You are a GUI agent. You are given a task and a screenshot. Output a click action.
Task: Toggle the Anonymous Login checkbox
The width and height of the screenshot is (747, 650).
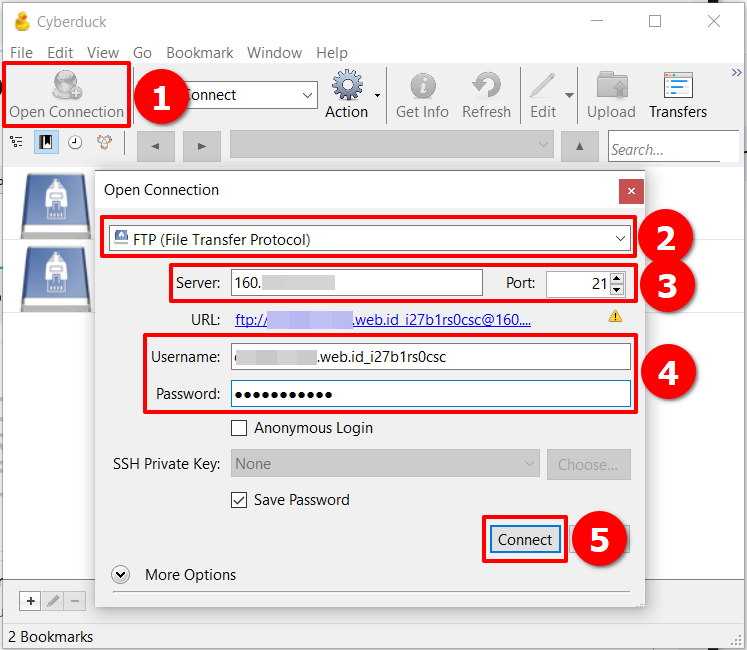click(x=239, y=428)
